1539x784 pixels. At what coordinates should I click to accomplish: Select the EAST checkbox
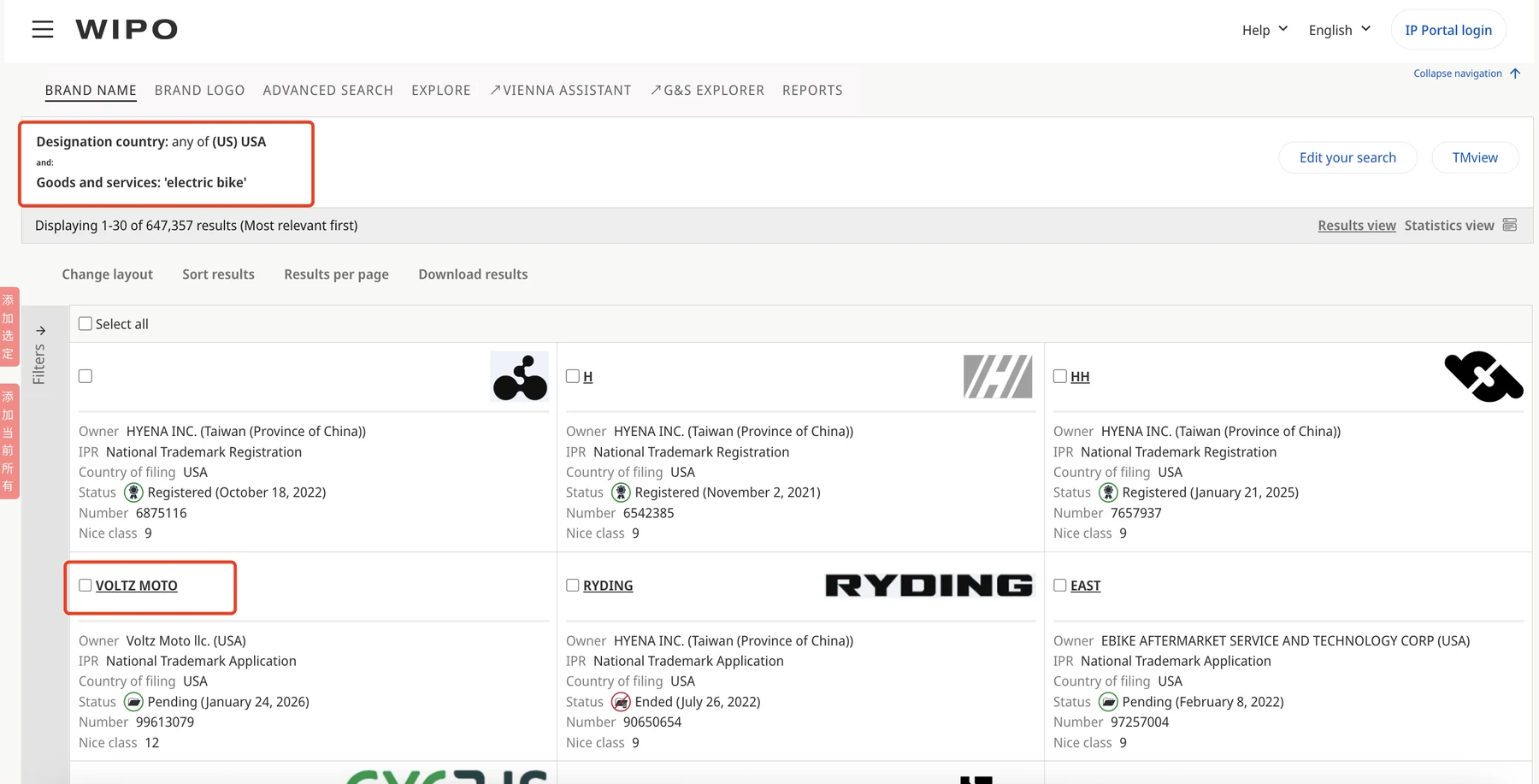1060,586
